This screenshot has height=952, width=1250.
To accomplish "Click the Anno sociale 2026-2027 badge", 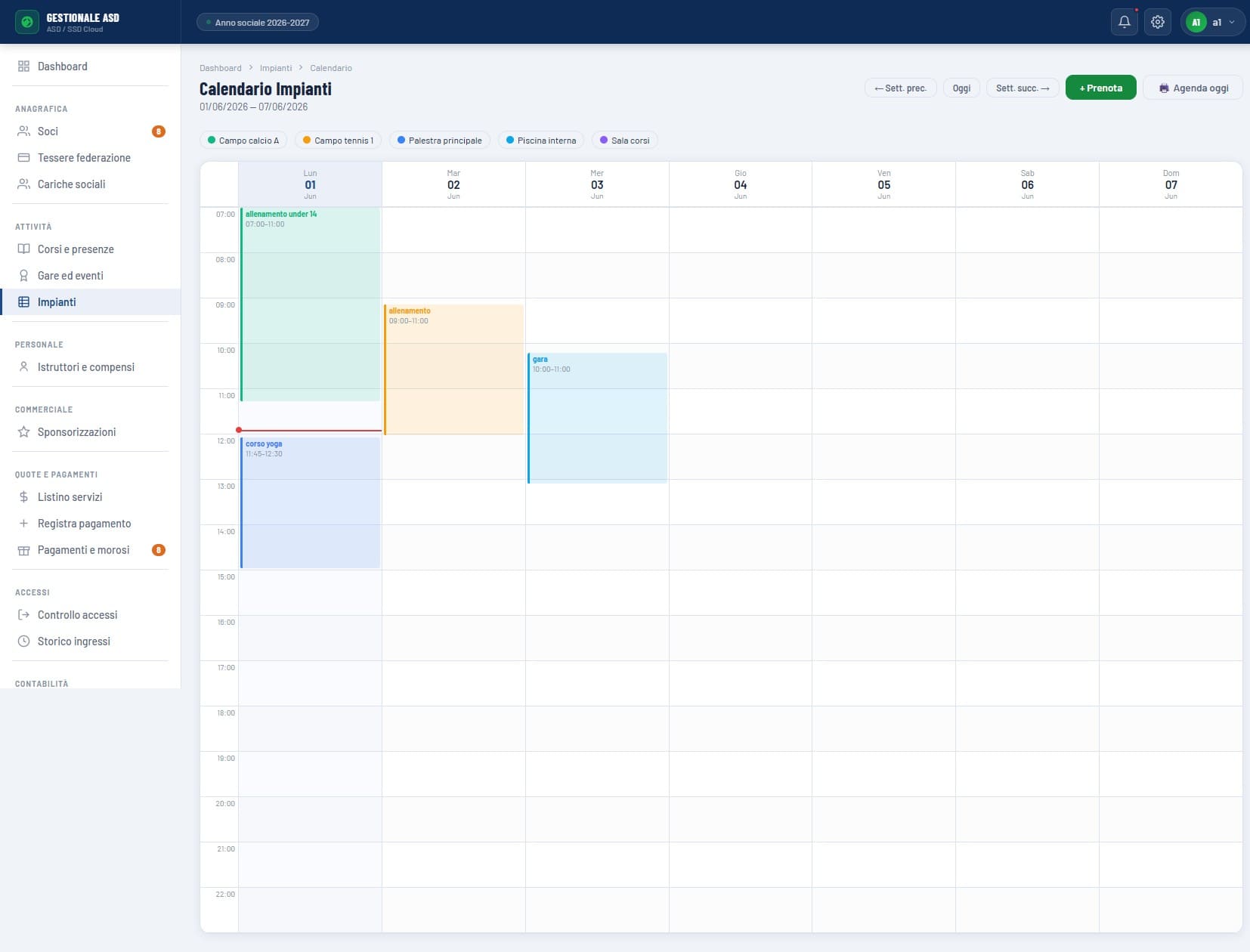I will 258,23.
